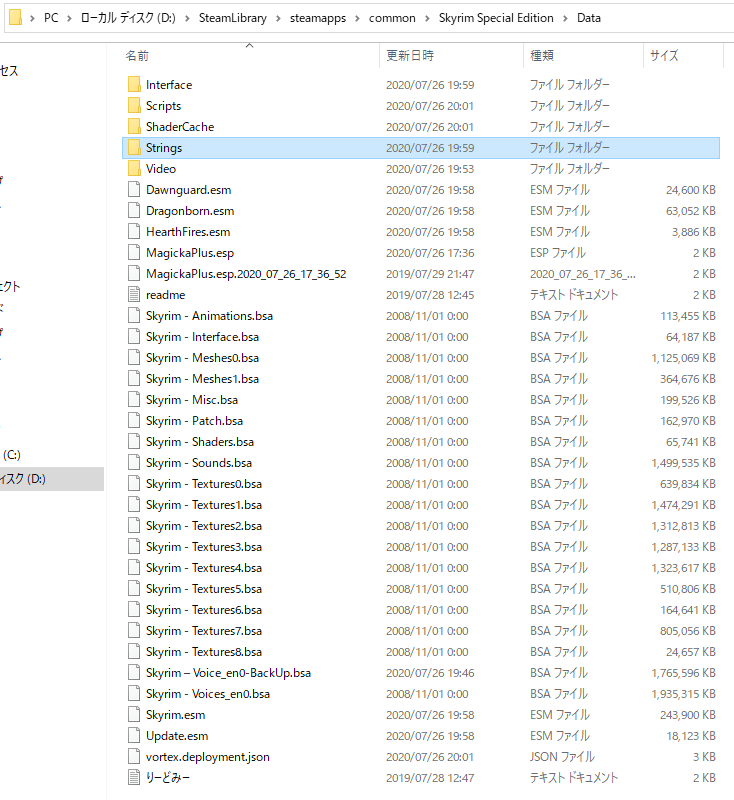Select file name Skyrim - Textures2.bsa
Image resolution: width=734 pixels, height=800 pixels.
pyautogui.click(x=204, y=526)
